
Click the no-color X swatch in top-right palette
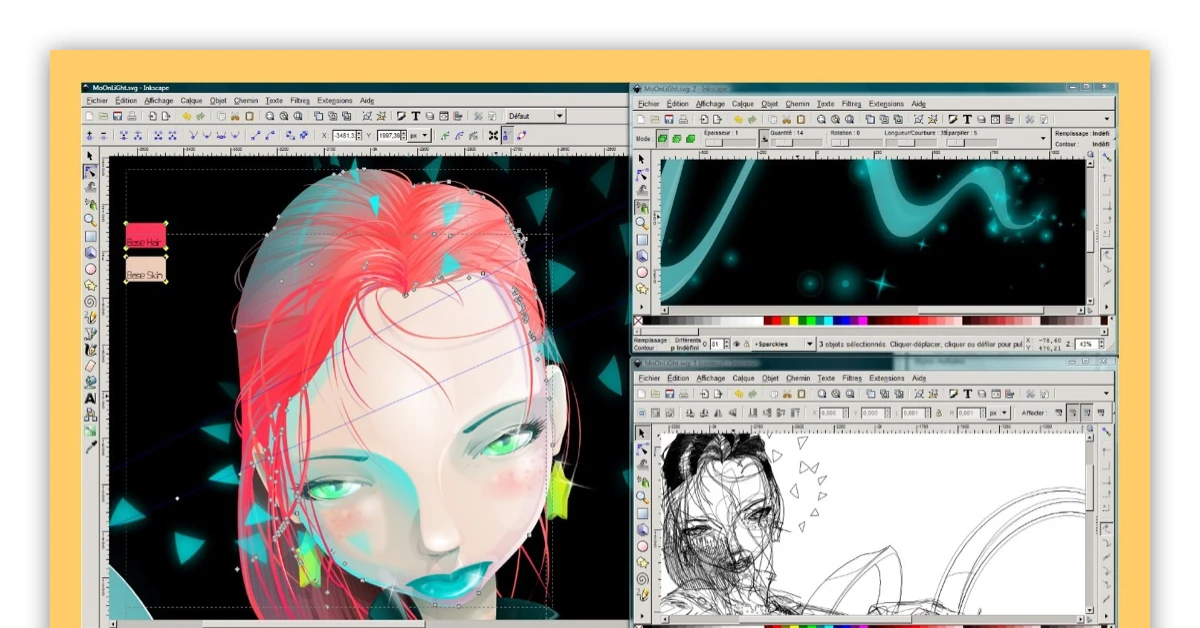click(x=639, y=321)
